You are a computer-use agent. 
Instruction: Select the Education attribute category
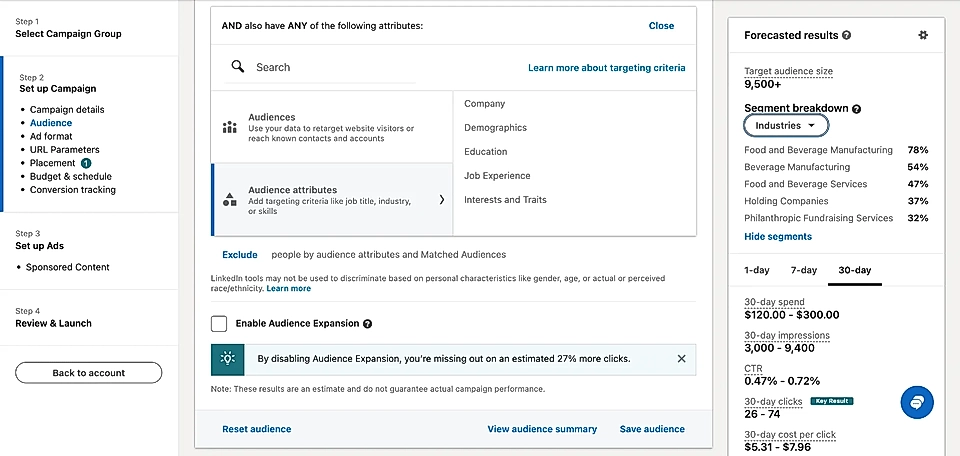(x=486, y=151)
